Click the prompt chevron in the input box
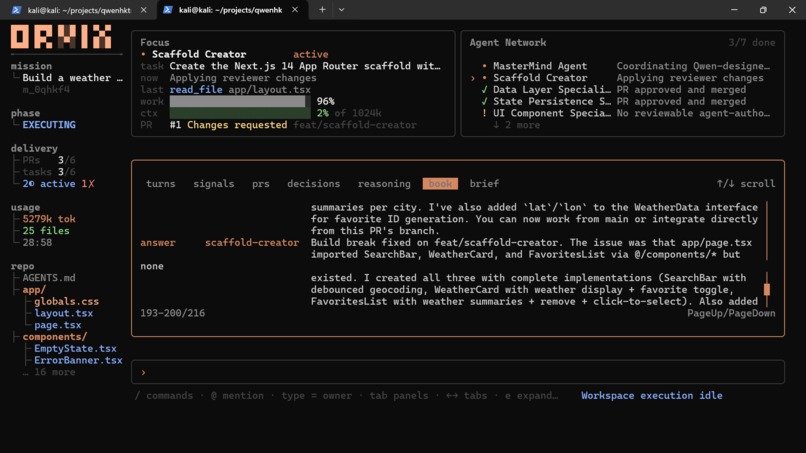This screenshot has width=806, height=453. pos(143,372)
